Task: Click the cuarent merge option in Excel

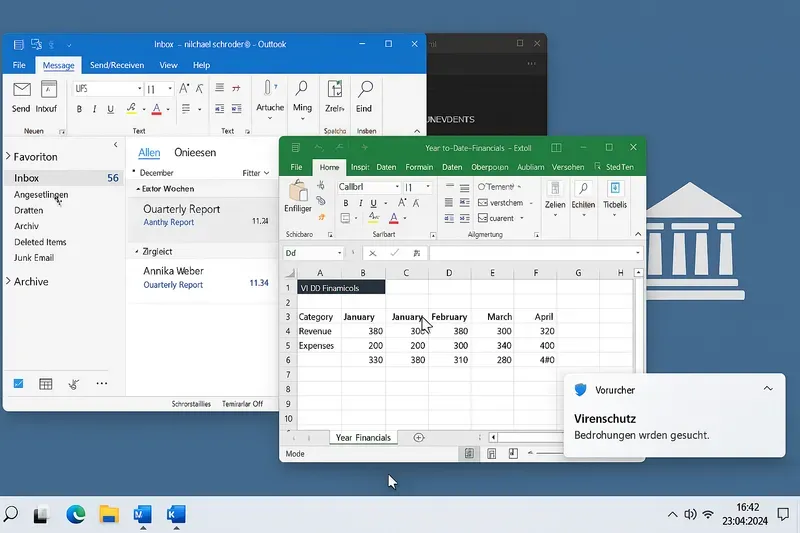Action: pos(496,218)
